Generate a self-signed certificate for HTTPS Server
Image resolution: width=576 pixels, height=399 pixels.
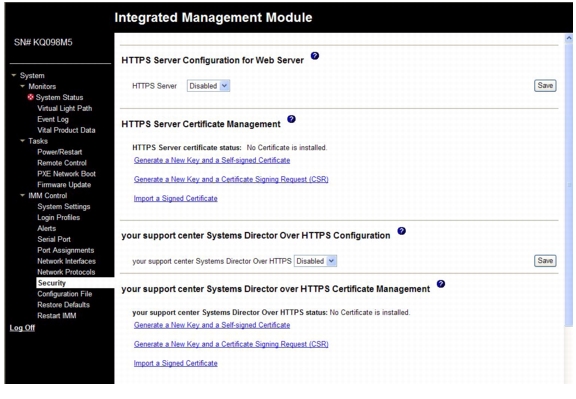[x=212, y=160]
